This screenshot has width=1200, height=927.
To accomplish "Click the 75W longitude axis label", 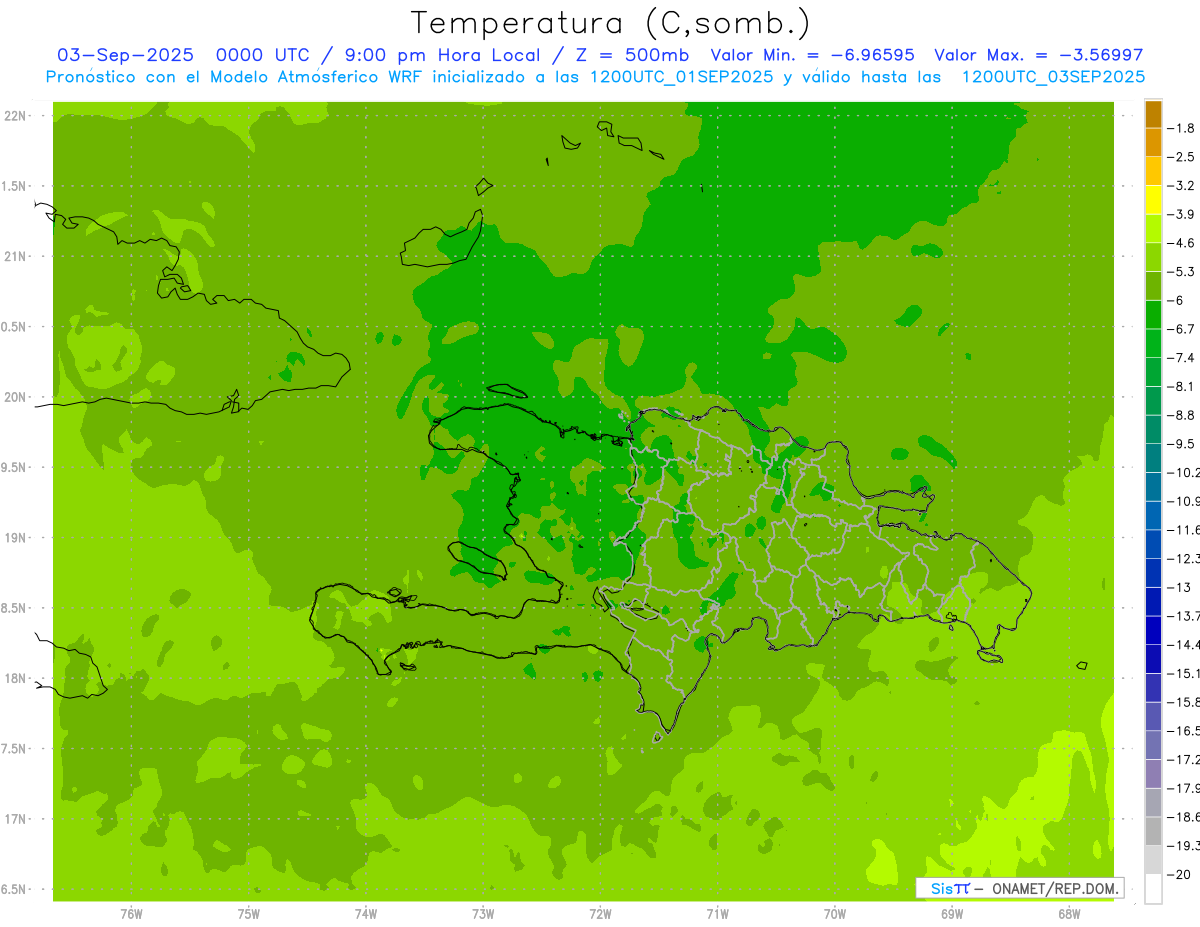I will 249,914.
